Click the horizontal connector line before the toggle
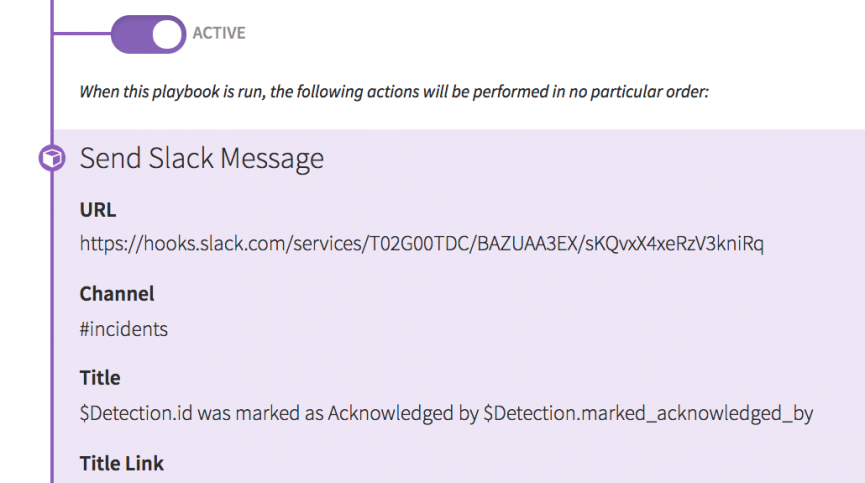 pos(80,33)
